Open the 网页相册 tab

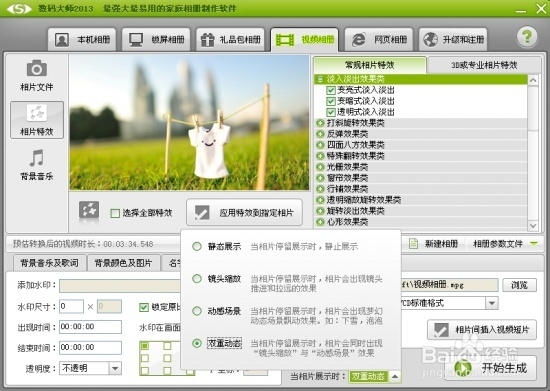pos(379,40)
